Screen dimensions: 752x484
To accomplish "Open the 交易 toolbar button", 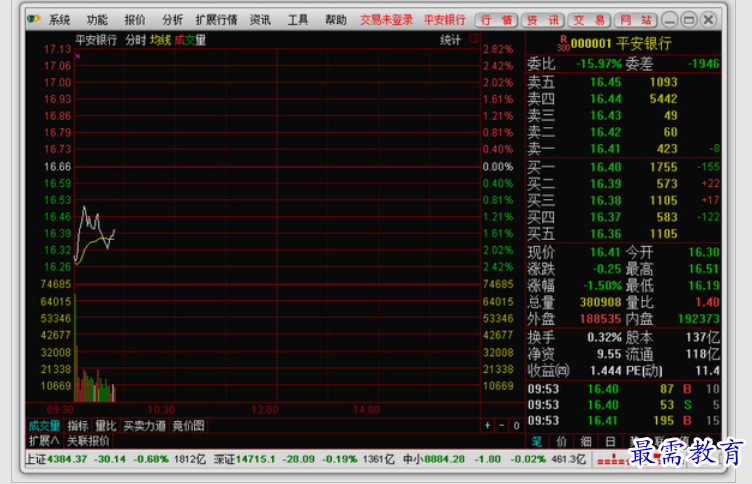I will pyautogui.click(x=589, y=20).
